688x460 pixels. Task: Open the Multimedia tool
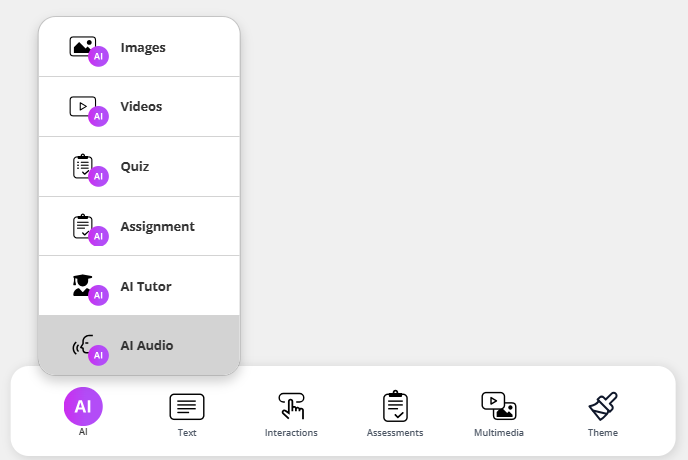(x=499, y=415)
